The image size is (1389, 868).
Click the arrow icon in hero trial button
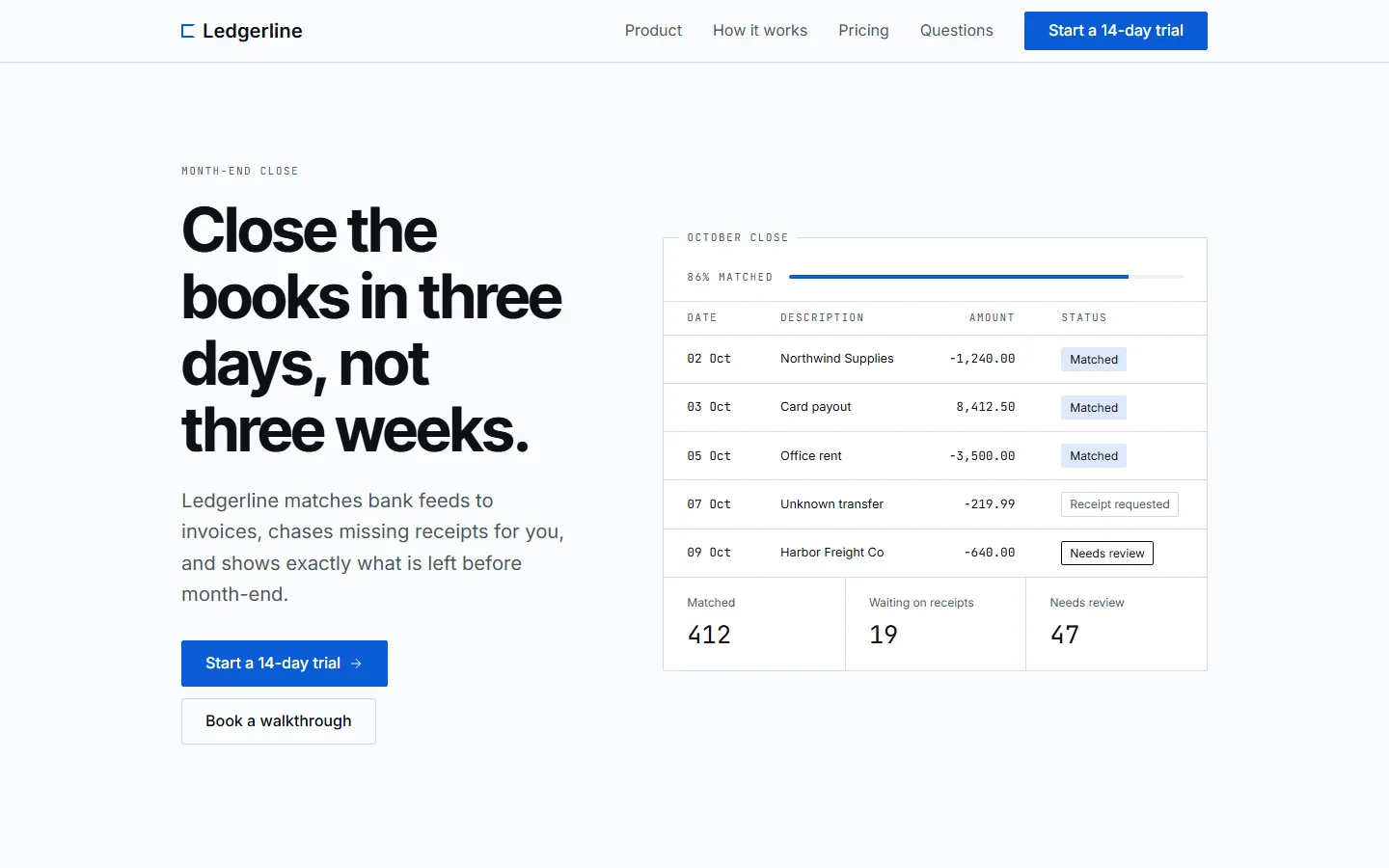pos(356,664)
